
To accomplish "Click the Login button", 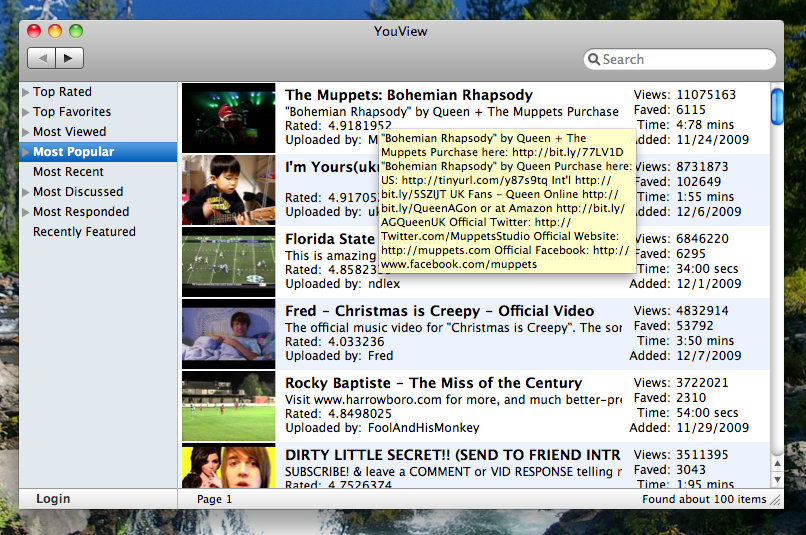I will coord(53,499).
